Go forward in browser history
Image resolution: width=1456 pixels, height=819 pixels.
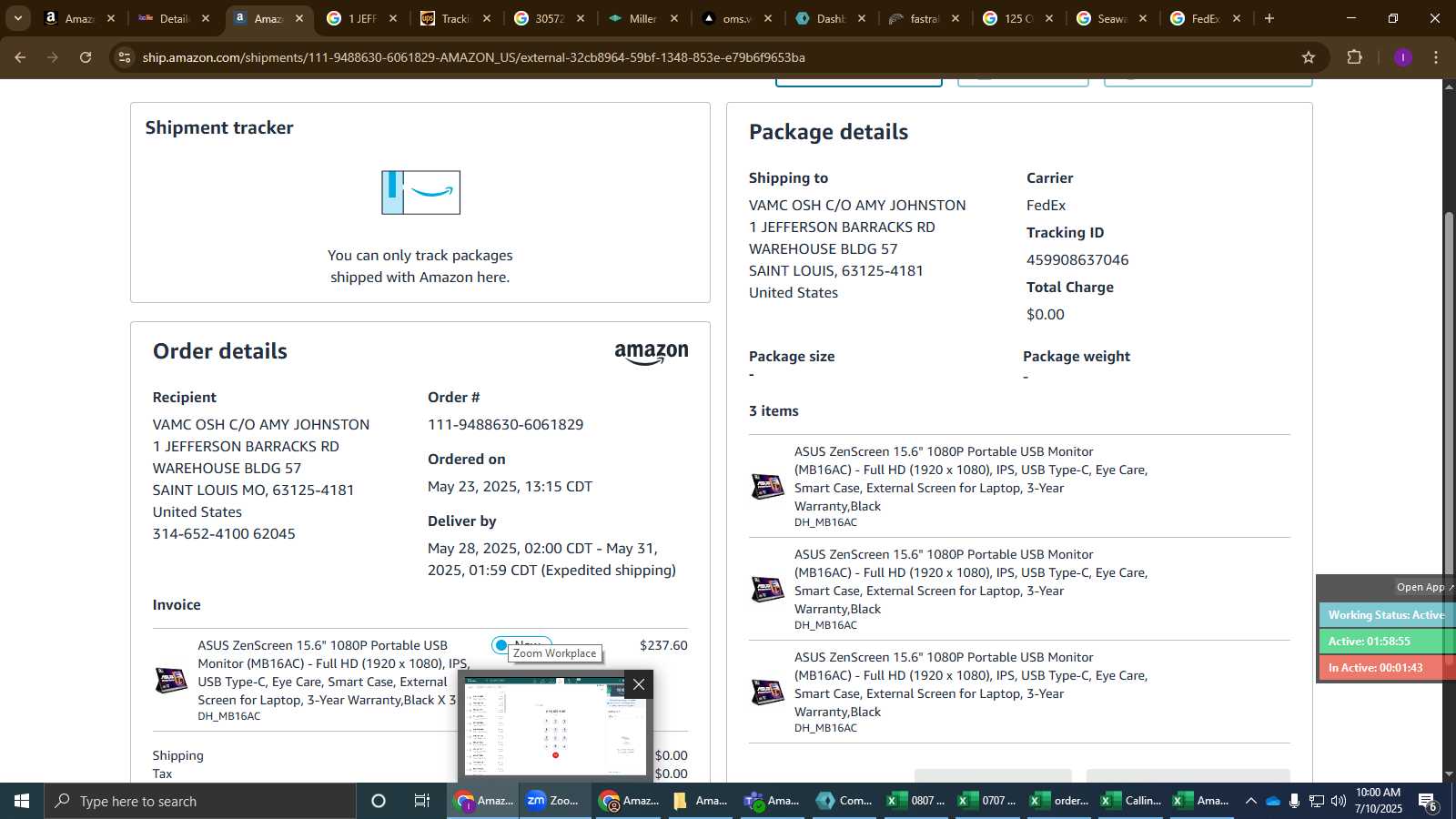click(53, 57)
